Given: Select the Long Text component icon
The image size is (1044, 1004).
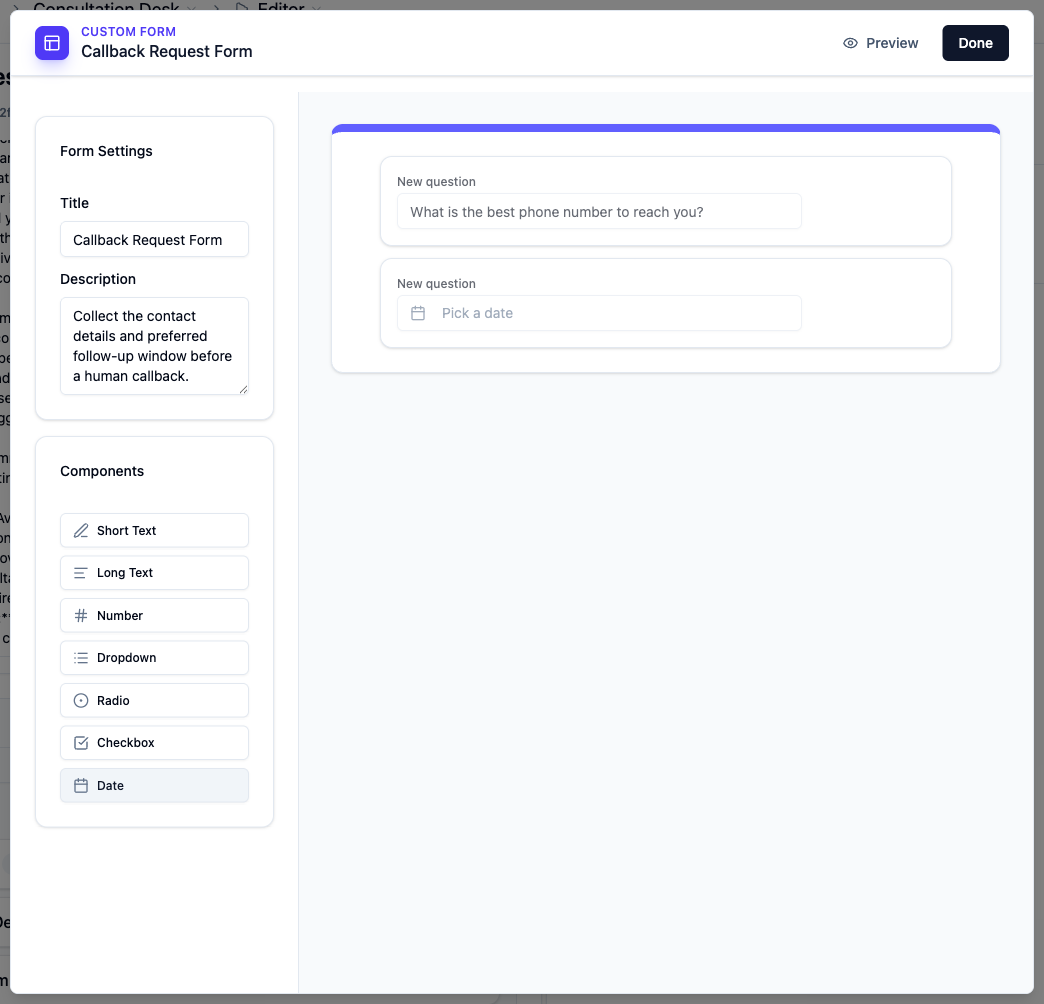Looking at the screenshot, I should point(81,572).
